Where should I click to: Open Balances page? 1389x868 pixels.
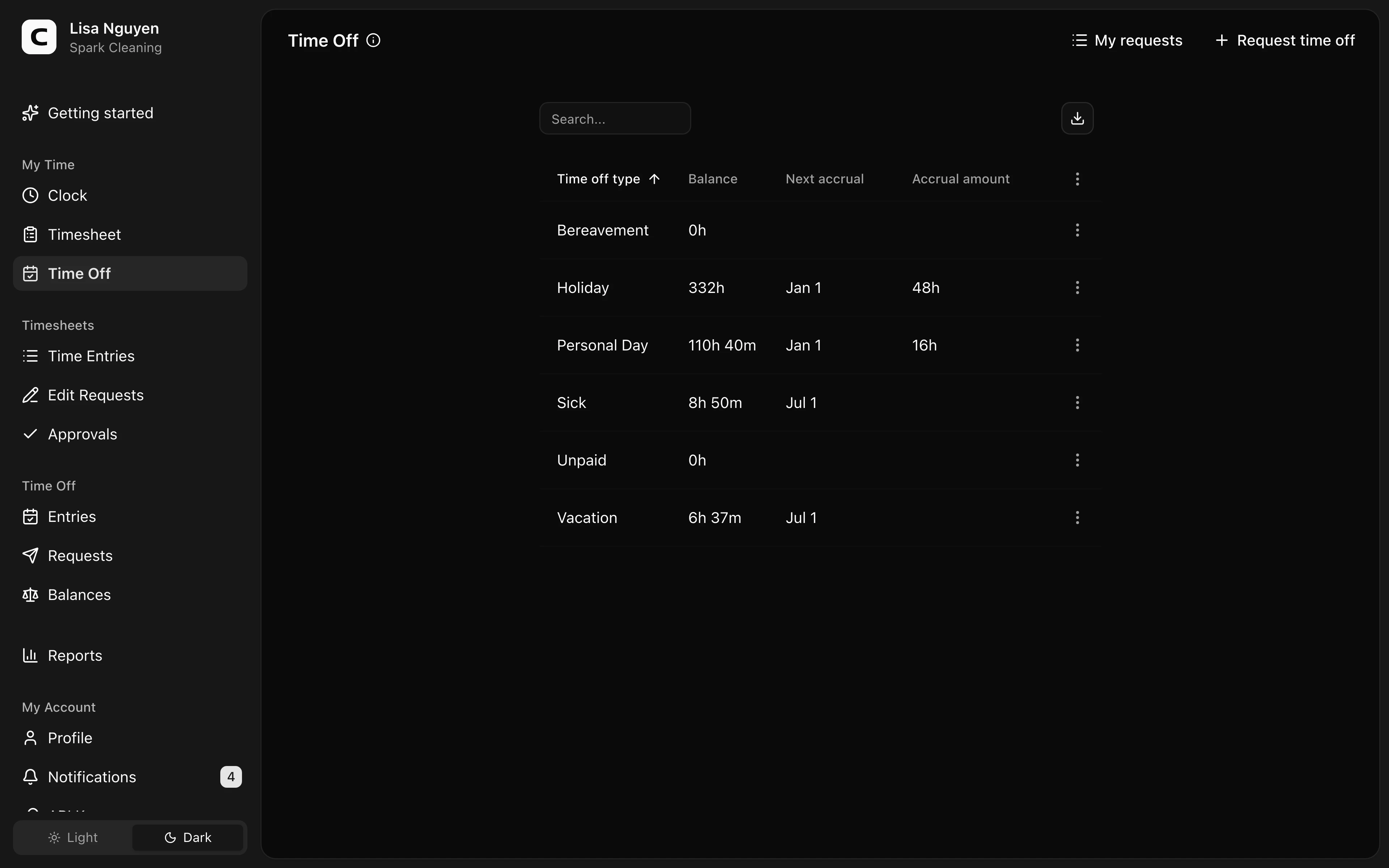(x=130, y=595)
